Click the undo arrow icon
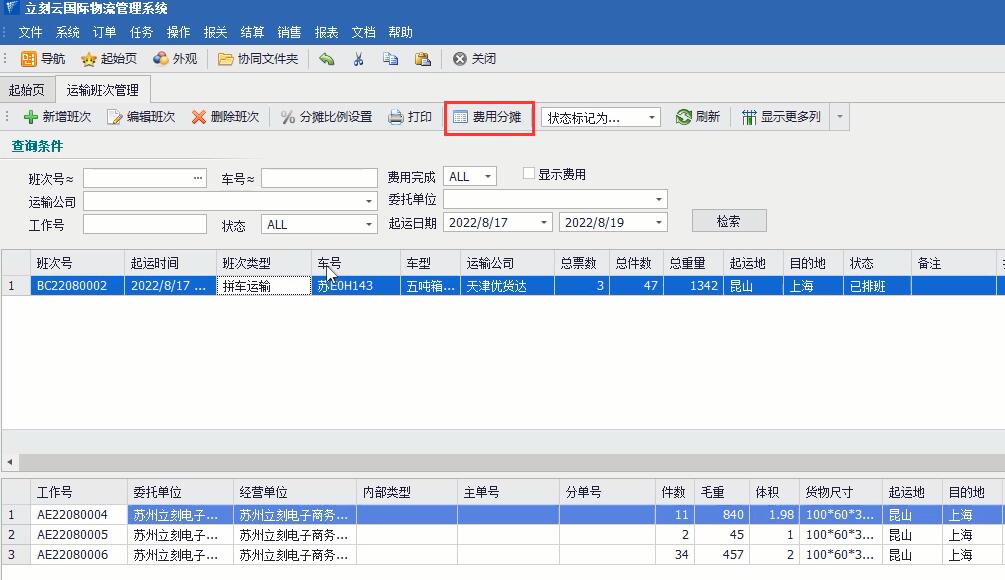The height and width of the screenshot is (580, 1005). 327,59
